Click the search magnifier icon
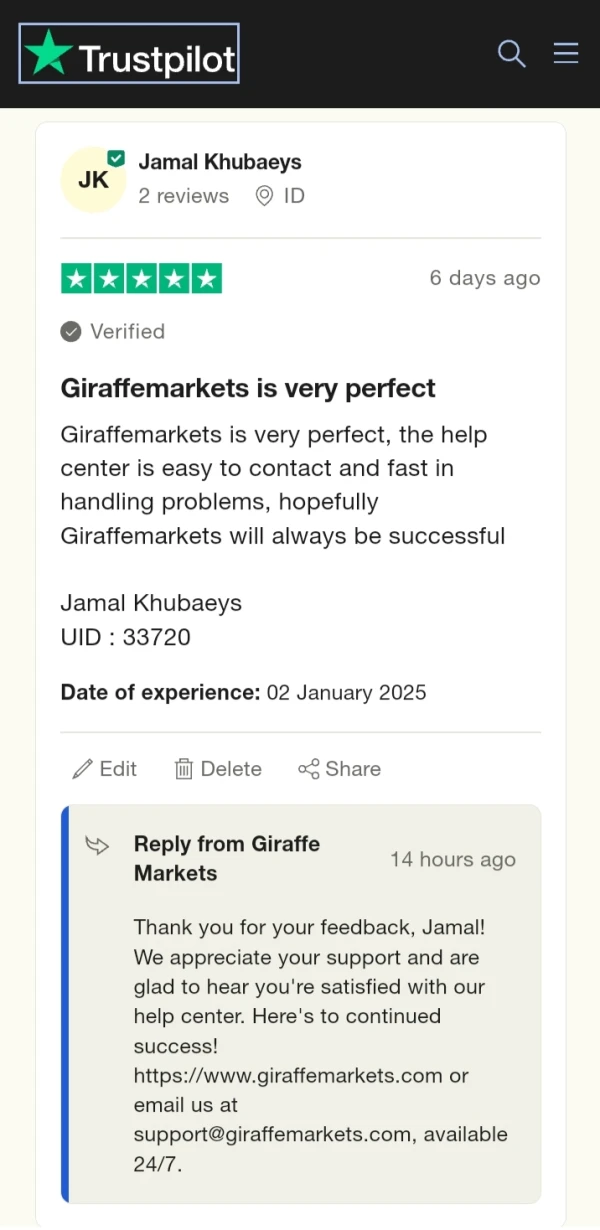The height and width of the screenshot is (1230, 600). click(x=511, y=54)
